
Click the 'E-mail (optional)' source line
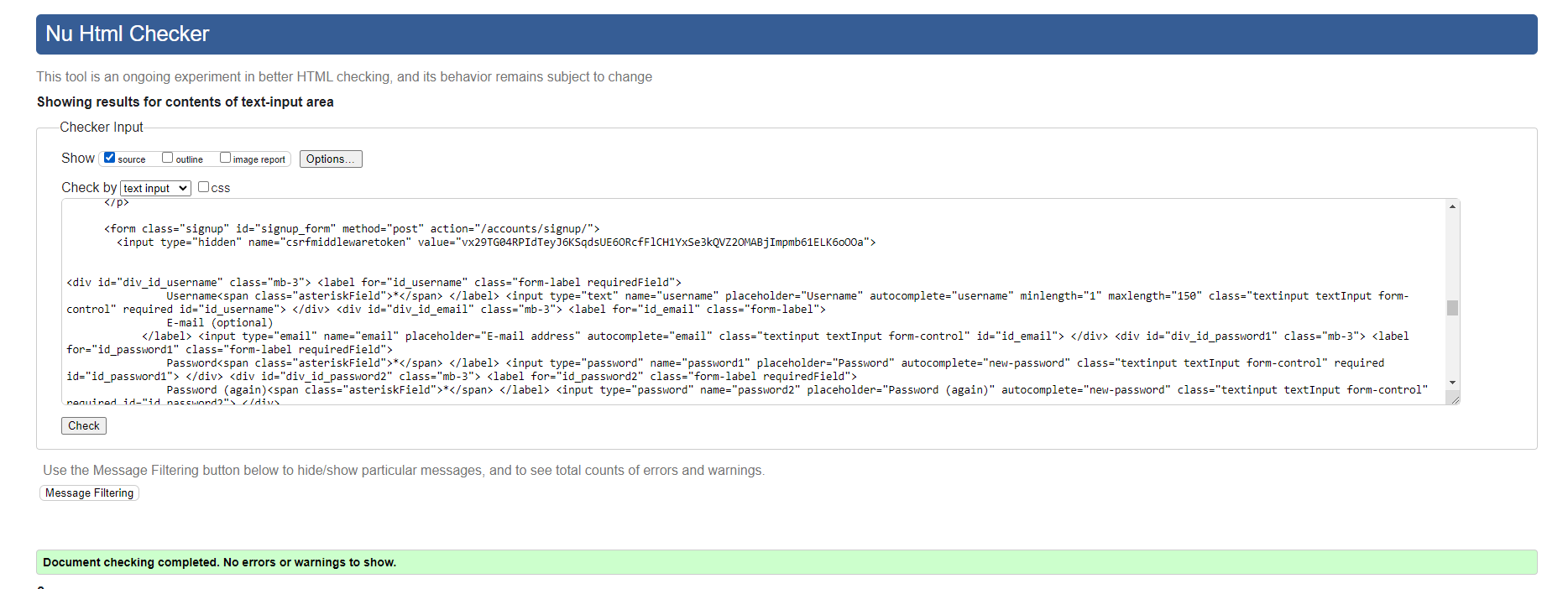(x=219, y=323)
